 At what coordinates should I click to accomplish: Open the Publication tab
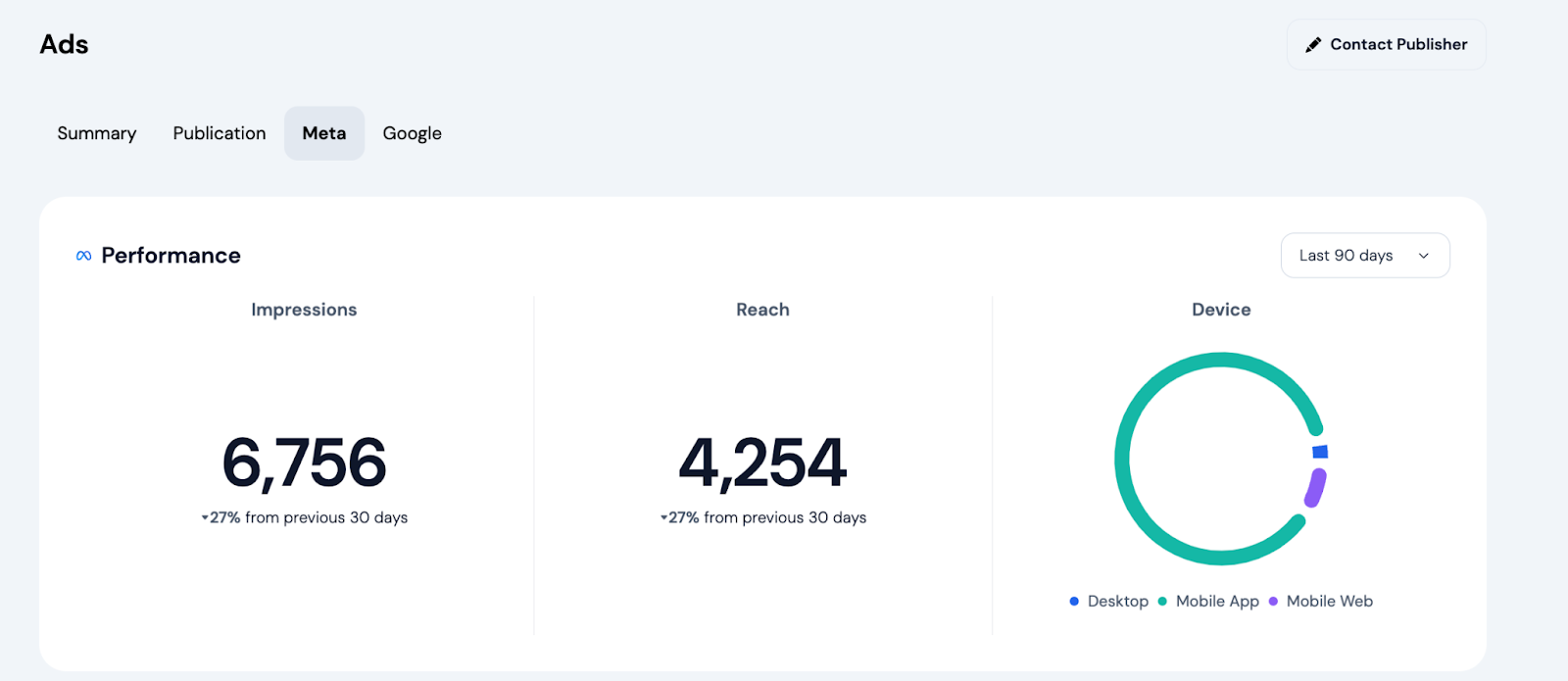pos(220,133)
